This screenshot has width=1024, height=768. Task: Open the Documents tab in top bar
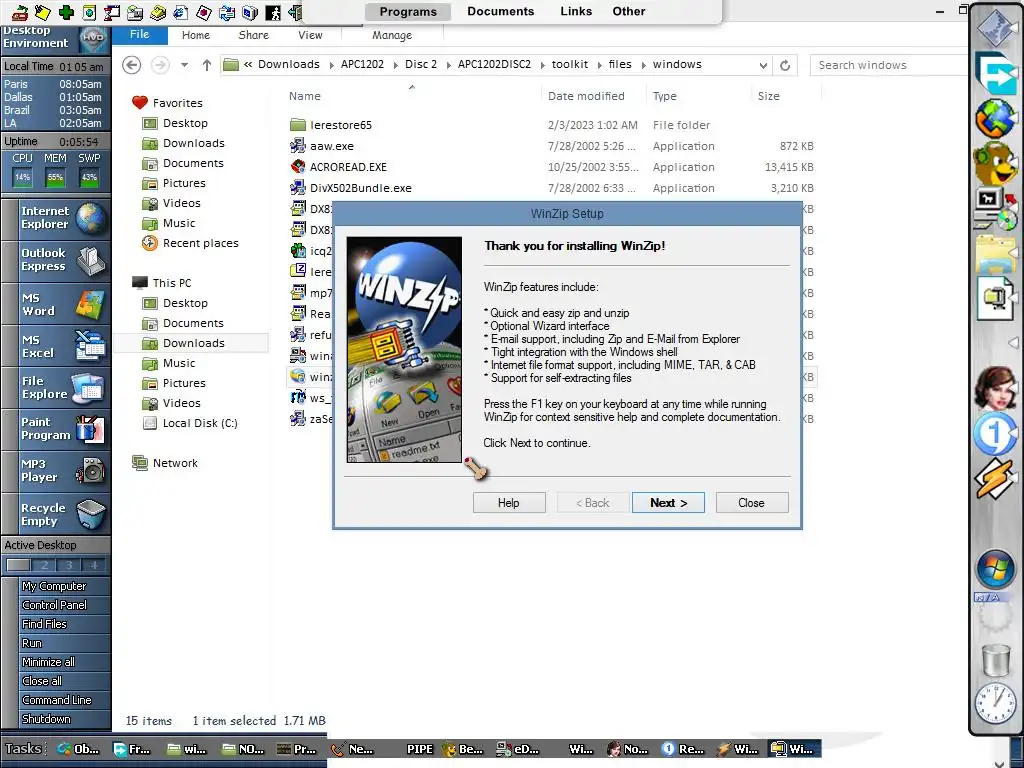[x=500, y=12]
